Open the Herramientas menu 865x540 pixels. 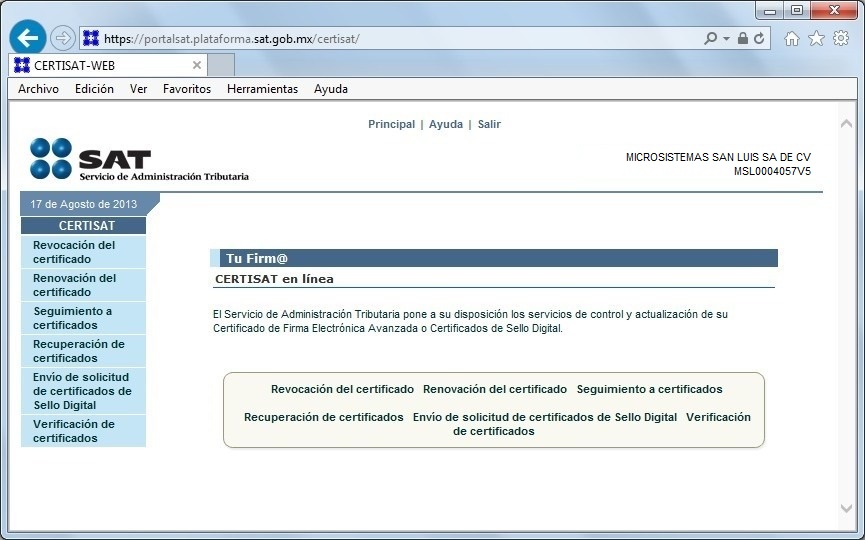click(263, 89)
